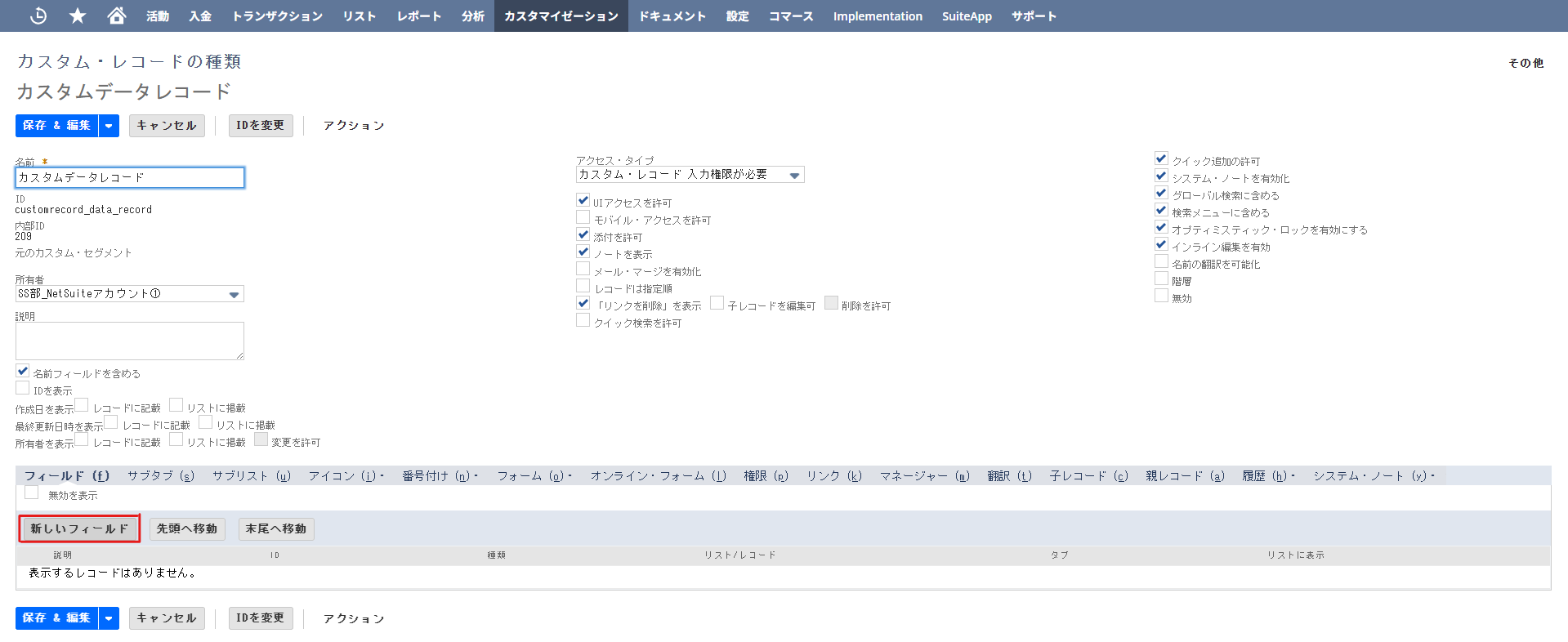The image size is (1568, 642).
Task: Switch to the サブタブ (s) tab
Action: point(161,476)
